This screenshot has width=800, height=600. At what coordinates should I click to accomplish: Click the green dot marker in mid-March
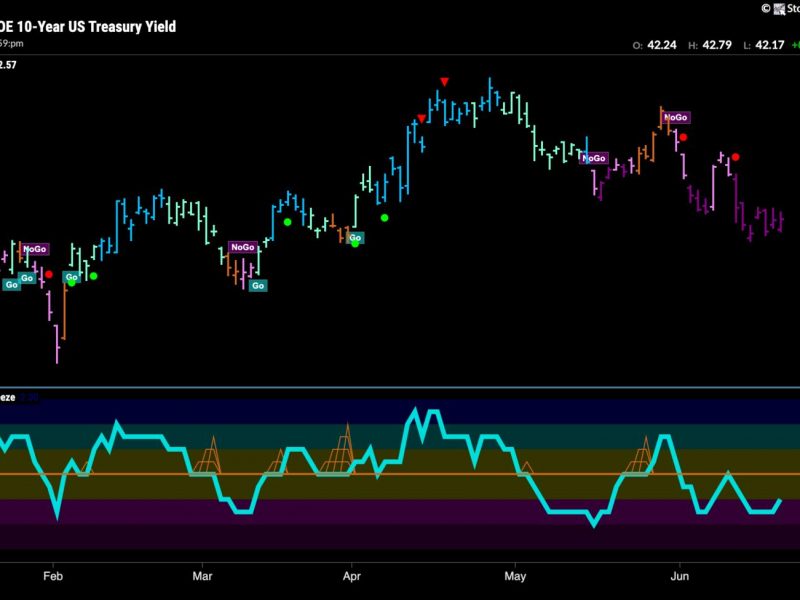coord(288,222)
